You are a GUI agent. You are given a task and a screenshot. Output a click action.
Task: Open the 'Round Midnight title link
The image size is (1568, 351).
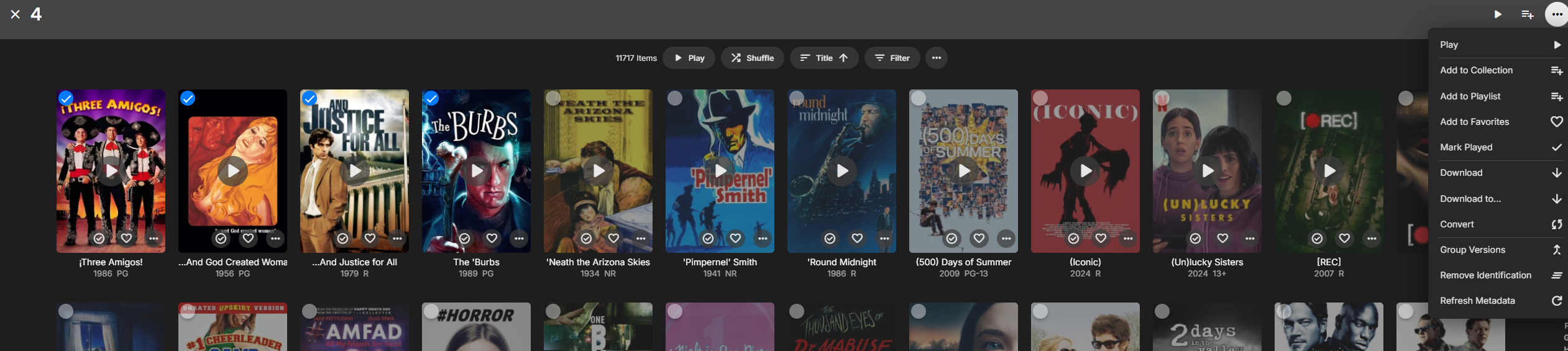pyautogui.click(x=842, y=262)
